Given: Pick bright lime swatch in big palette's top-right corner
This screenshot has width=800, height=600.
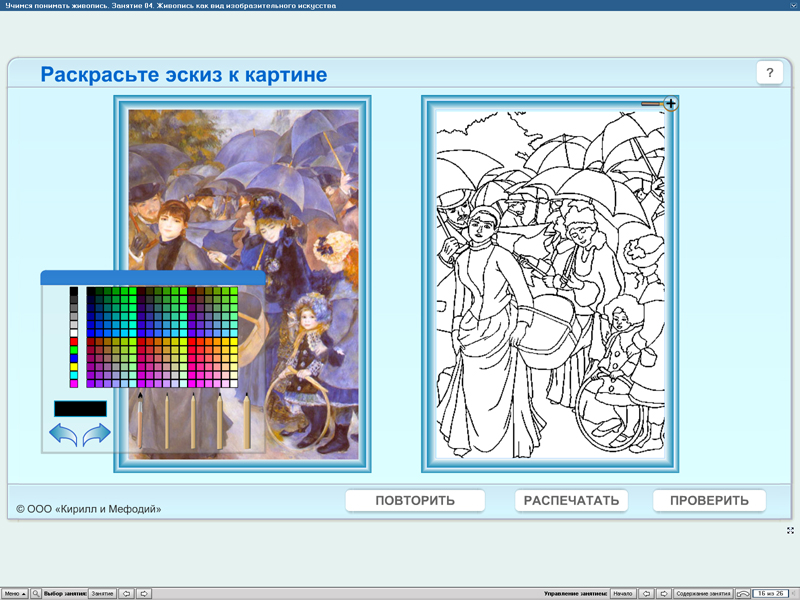Looking at the screenshot, I should click(234, 291).
